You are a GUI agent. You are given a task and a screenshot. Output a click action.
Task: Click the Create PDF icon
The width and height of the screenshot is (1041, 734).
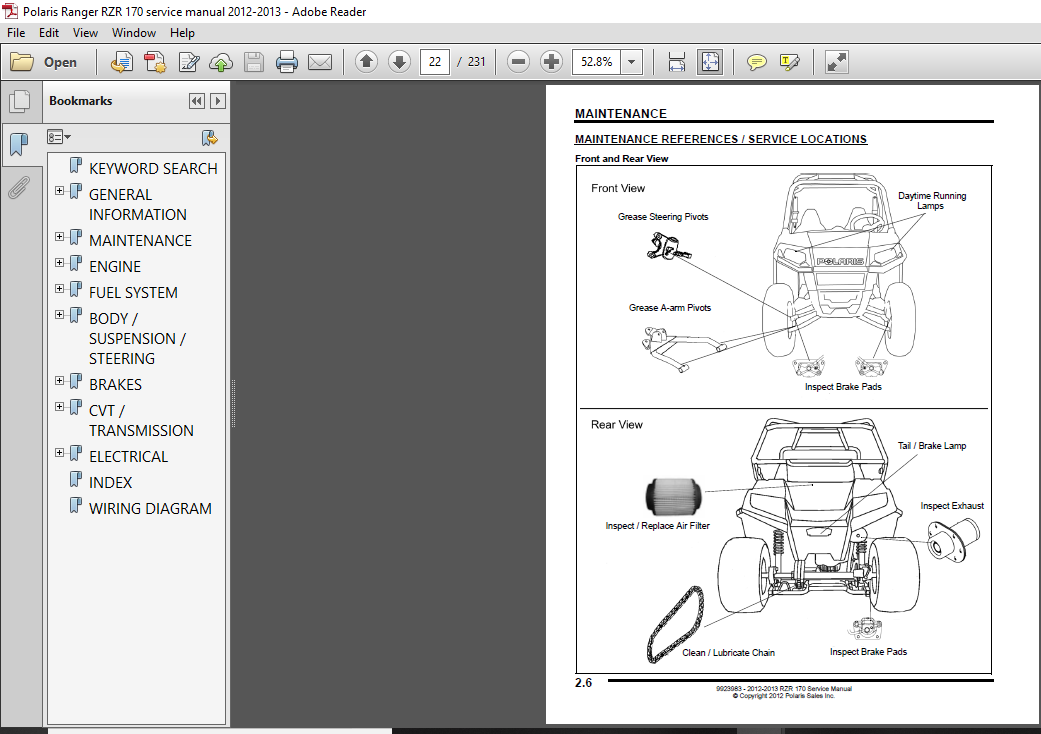point(155,62)
